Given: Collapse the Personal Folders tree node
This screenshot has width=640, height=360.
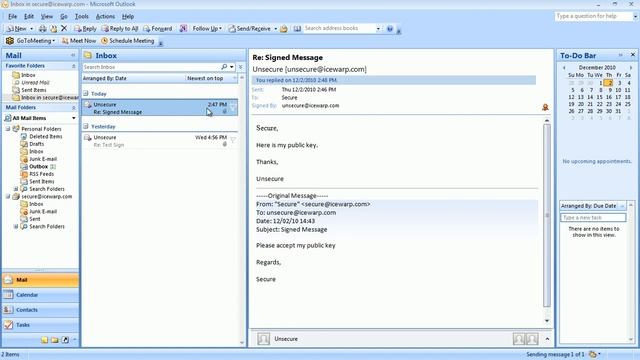Looking at the screenshot, I should (8, 129).
